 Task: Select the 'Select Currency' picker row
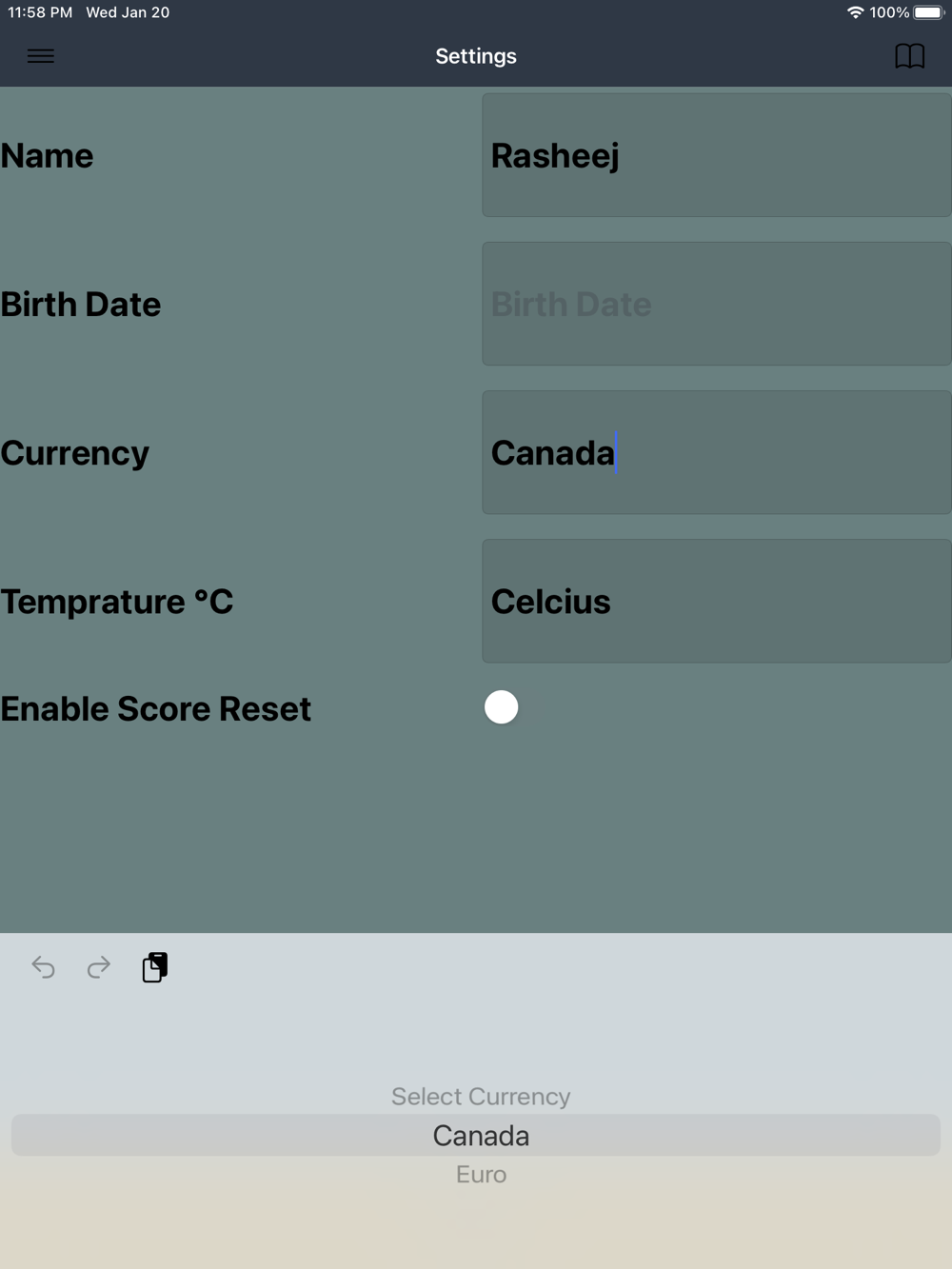pyautogui.click(x=481, y=1097)
